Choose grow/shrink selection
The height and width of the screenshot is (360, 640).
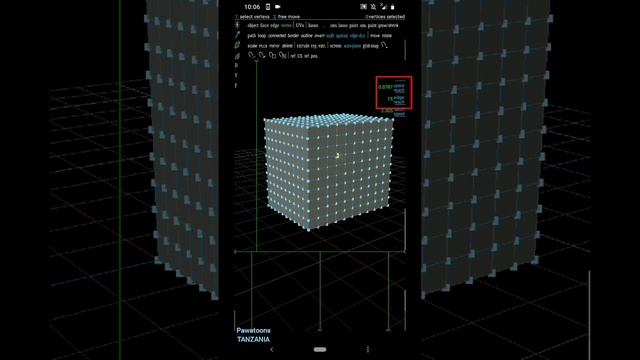pyautogui.click(x=388, y=25)
